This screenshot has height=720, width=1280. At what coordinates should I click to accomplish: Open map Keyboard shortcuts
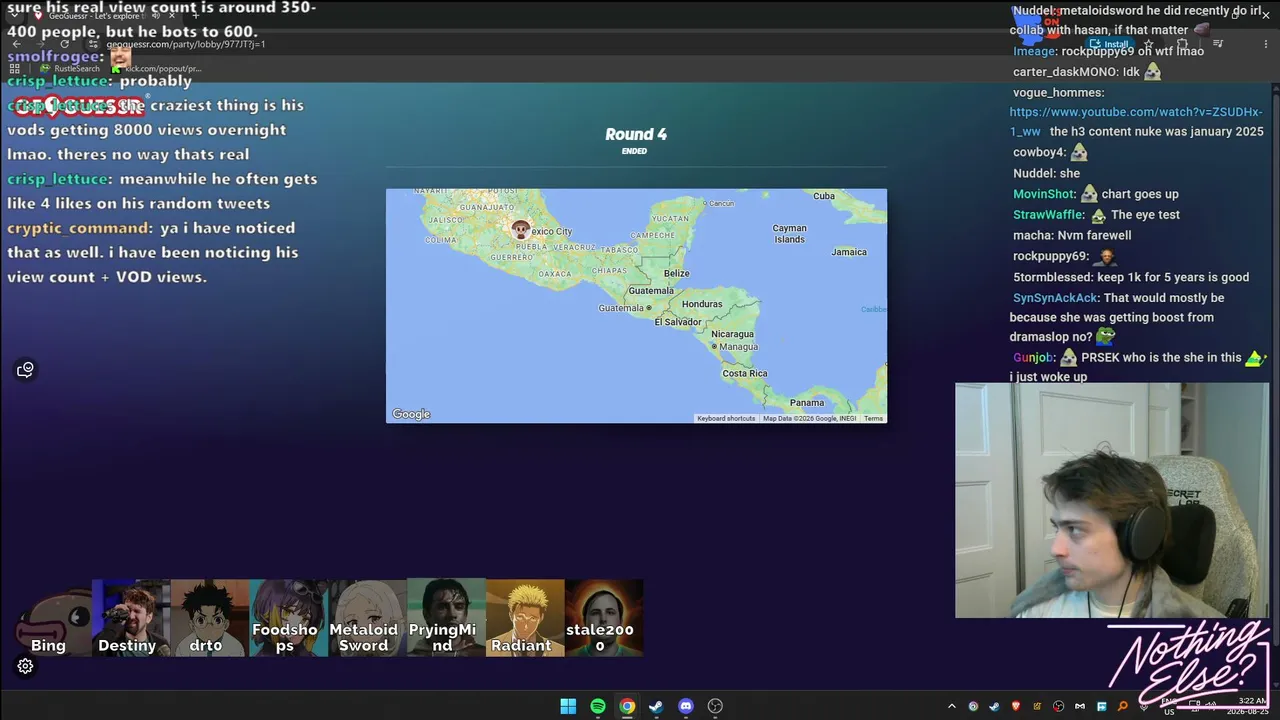pos(726,418)
